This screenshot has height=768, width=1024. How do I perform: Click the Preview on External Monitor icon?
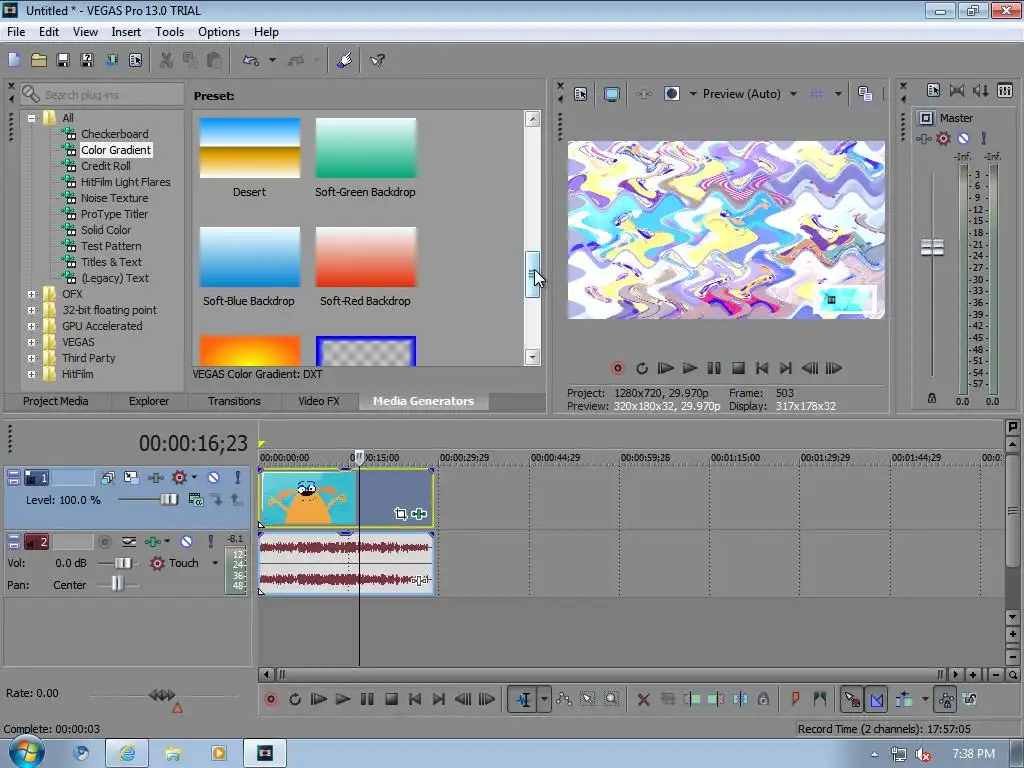(611, 94)
